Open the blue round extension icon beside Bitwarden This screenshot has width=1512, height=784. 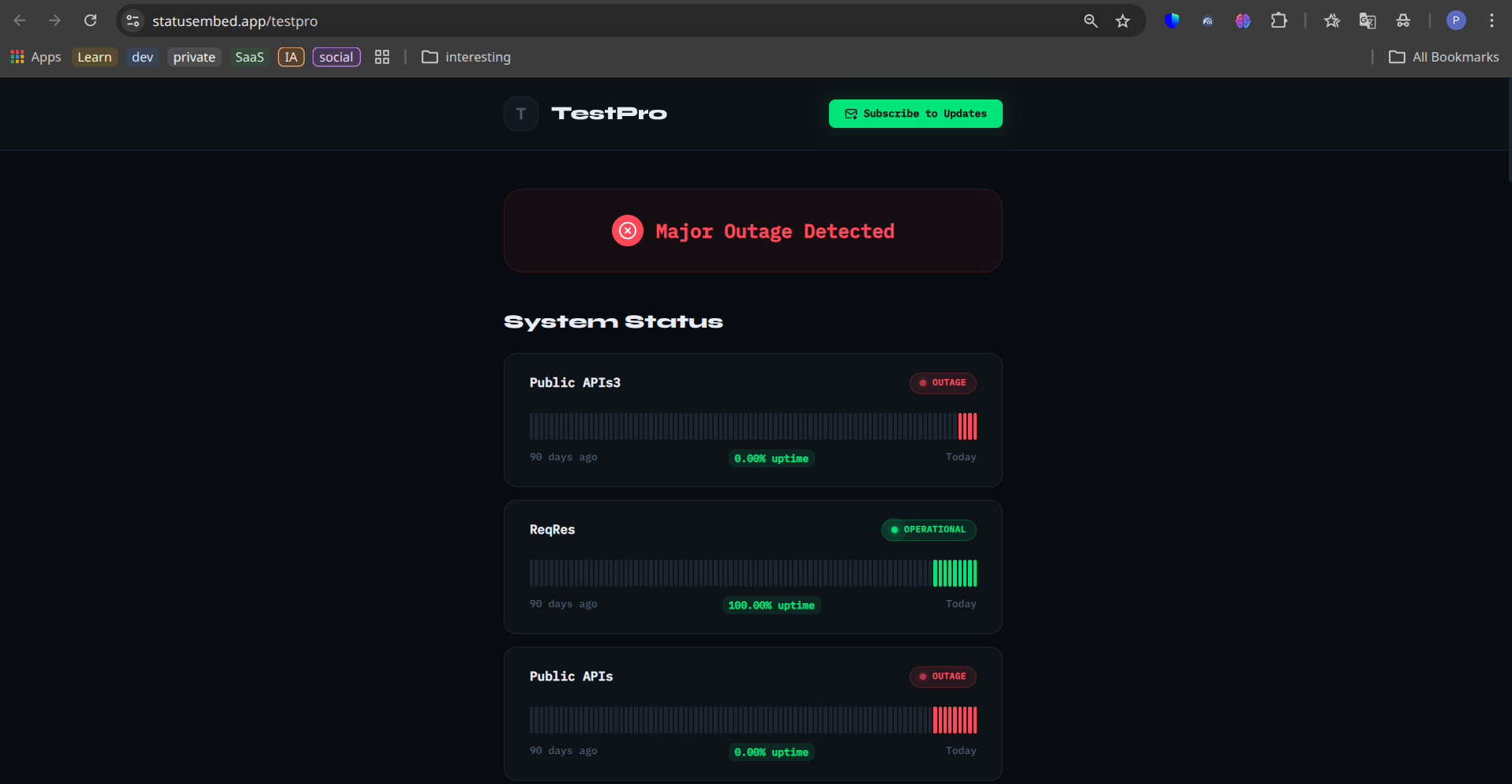(x=1207, y=21)
